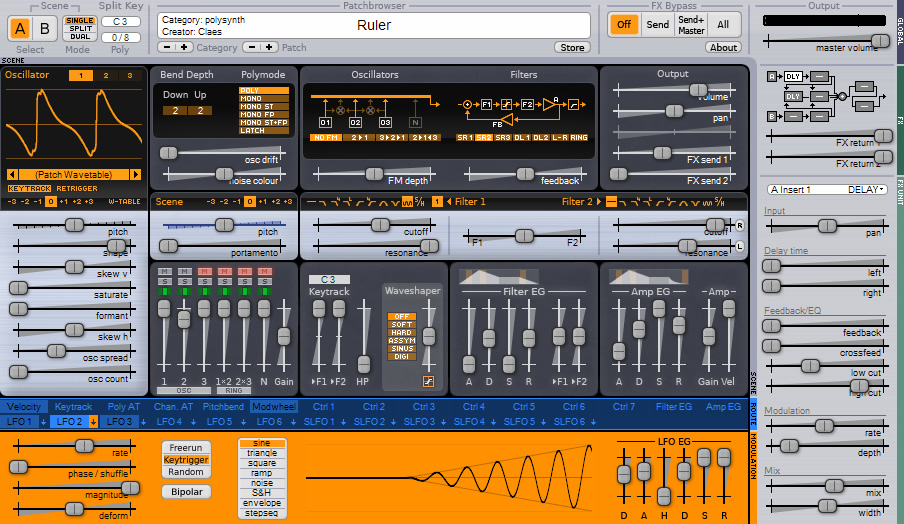
Task: Click the Split Key C3 field
Action: [120, 21]
